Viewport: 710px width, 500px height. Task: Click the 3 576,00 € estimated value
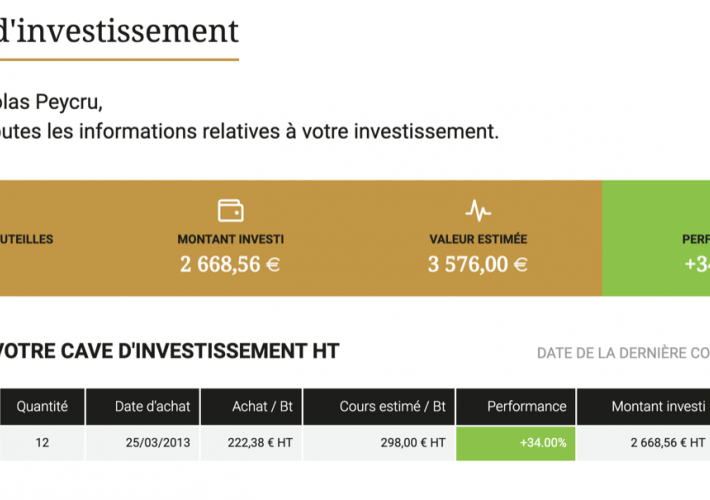(478, 264)
